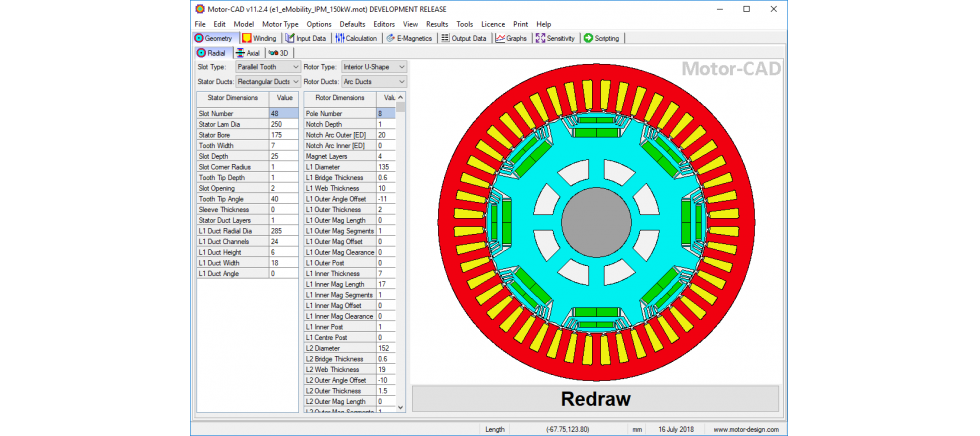
Task: Open the Results menu
Action: [438, 24]
